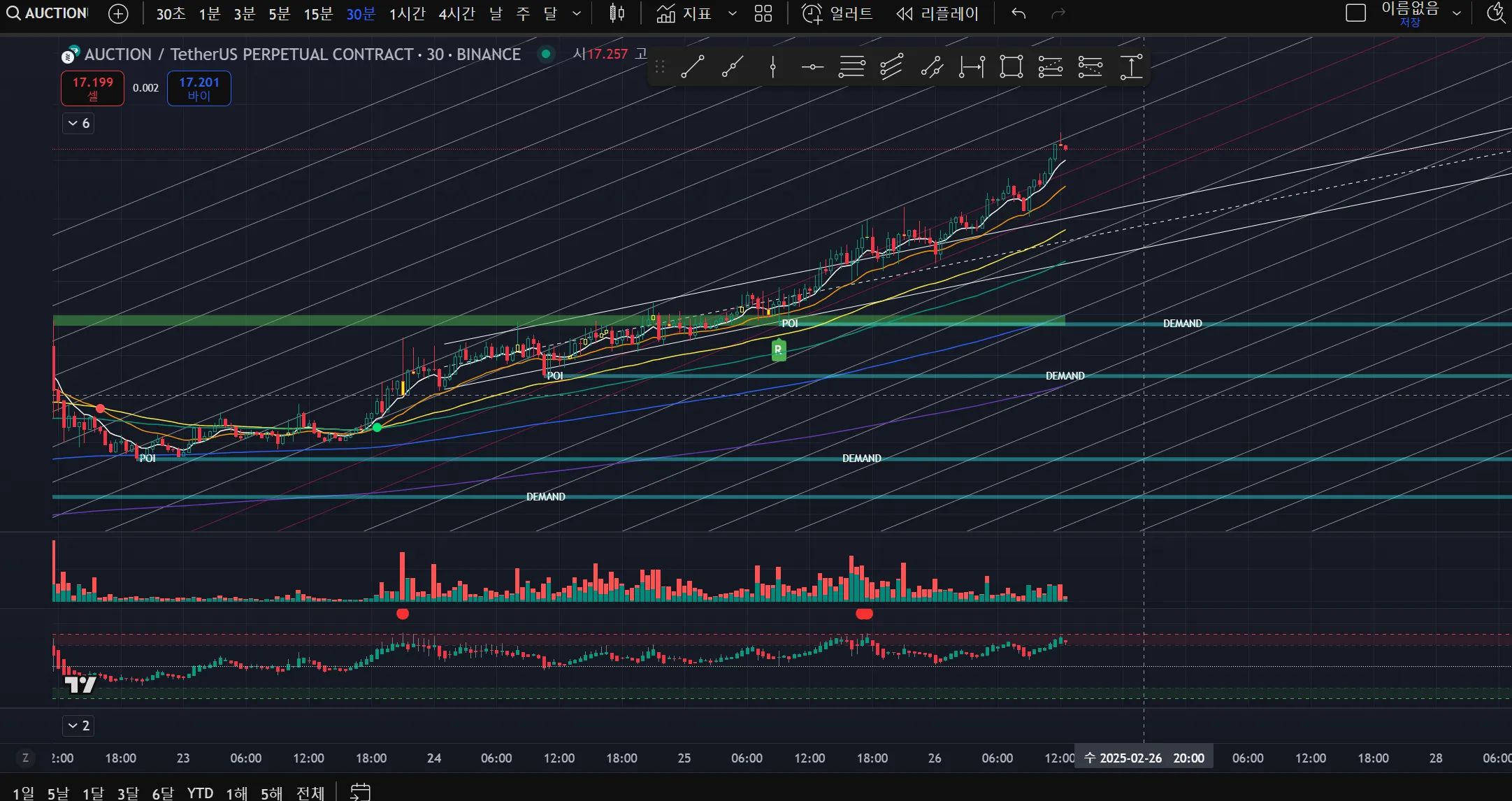
Task: Select the Rectangle drawing tool
Action: (1011, 67)
